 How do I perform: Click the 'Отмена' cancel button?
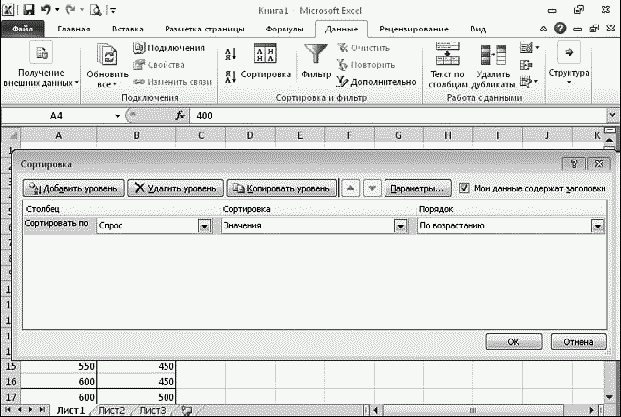[x=578, y=341]
